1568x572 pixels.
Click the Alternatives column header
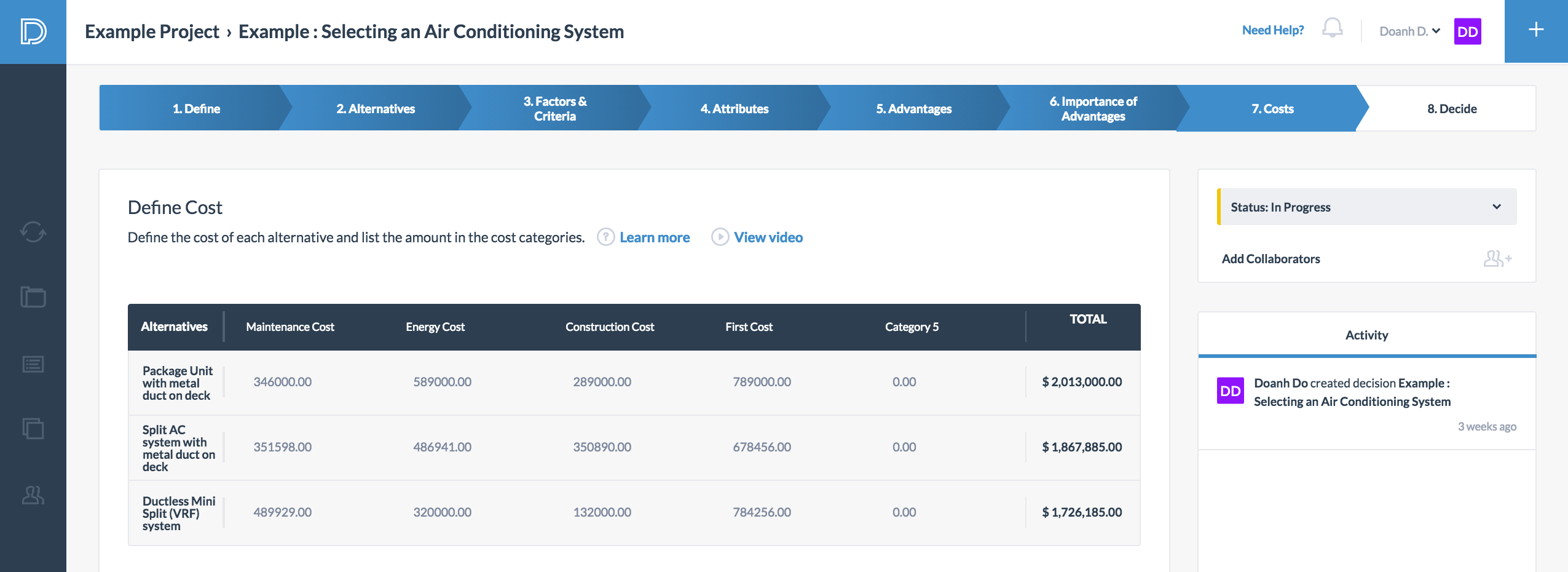(x=174, y=327)
